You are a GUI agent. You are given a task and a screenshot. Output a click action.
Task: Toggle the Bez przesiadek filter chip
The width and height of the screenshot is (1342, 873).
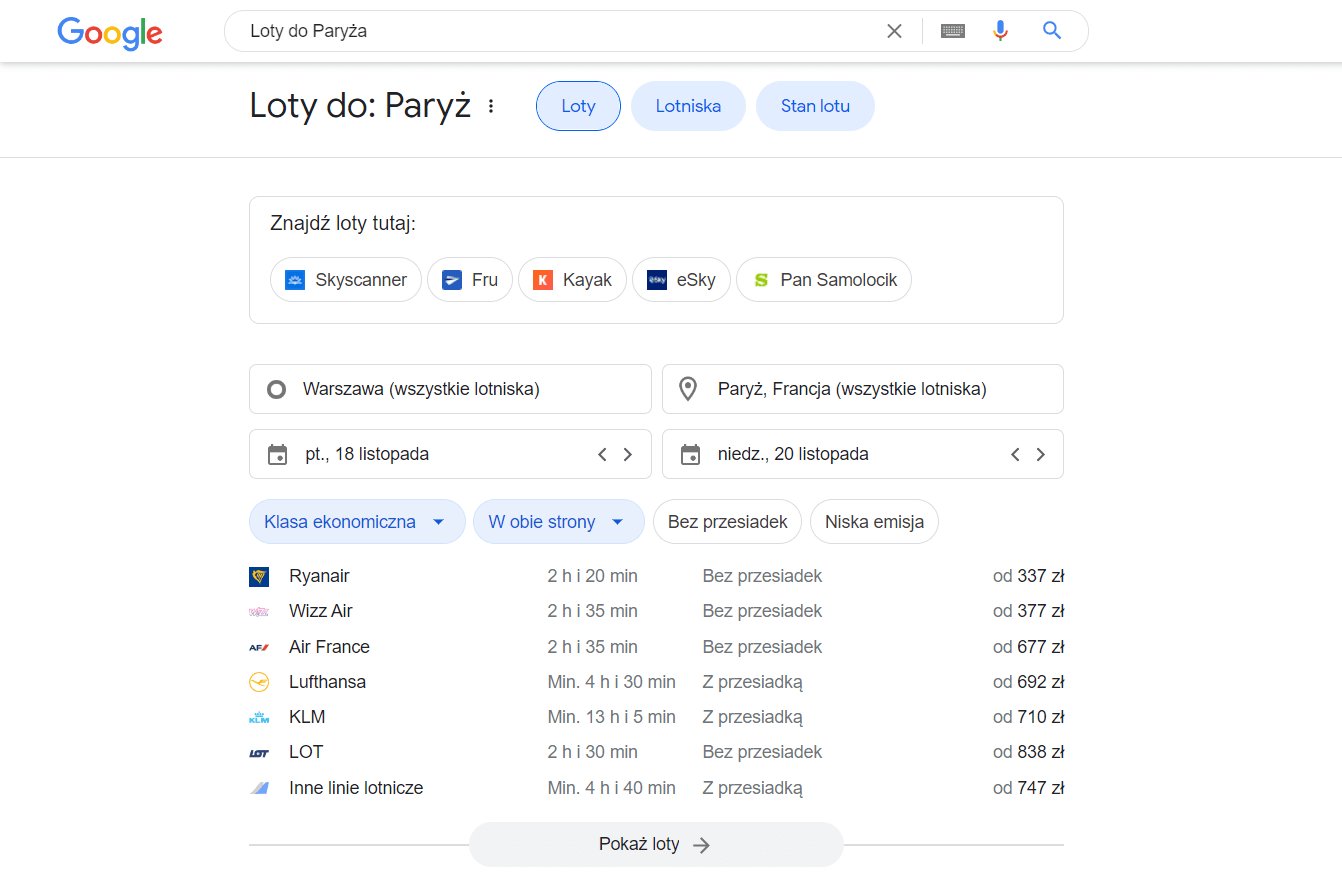tap(727, 521)
